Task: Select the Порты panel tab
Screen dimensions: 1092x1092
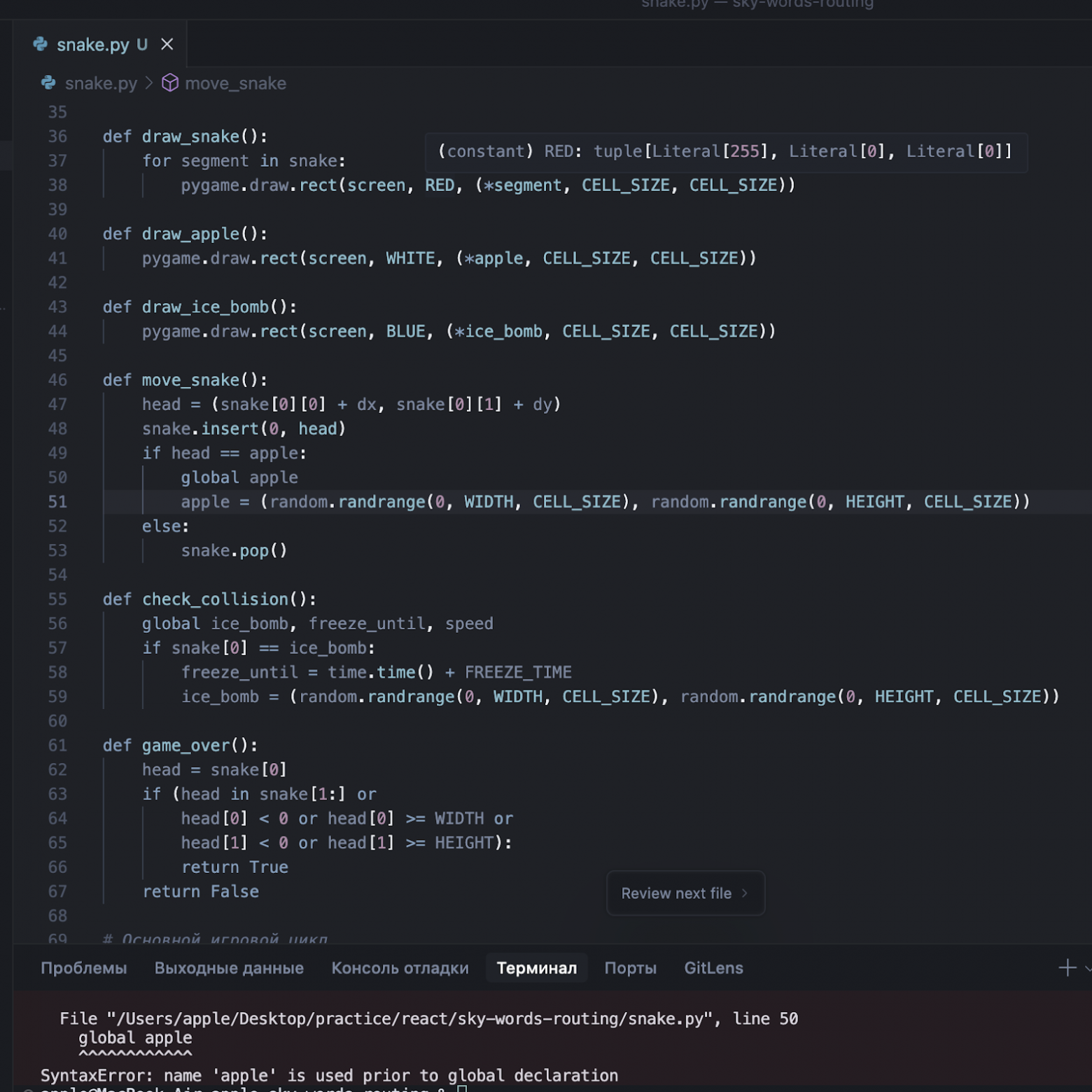Action: (x=630, y=968)
